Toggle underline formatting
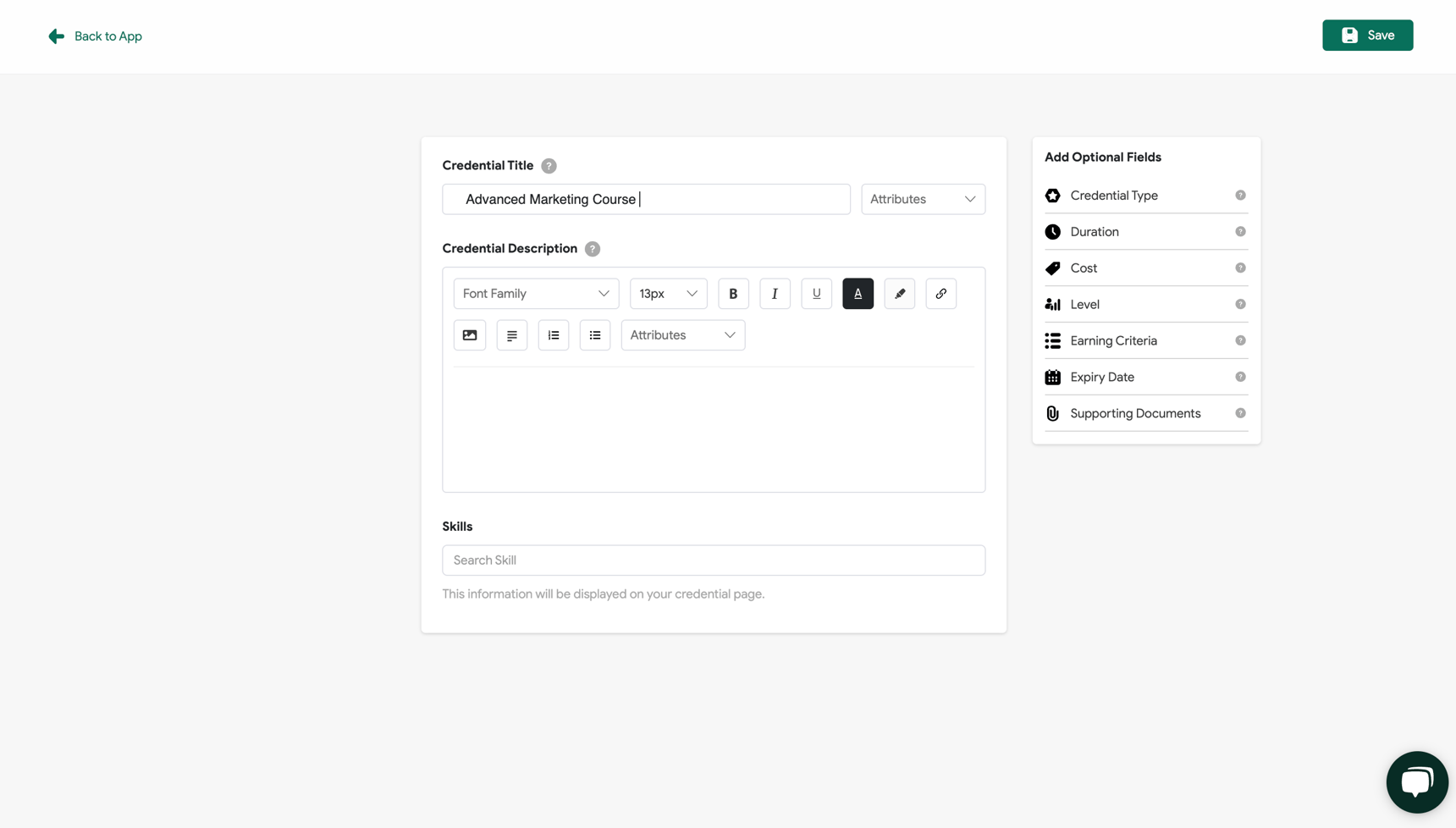 [x=816, y=293]
